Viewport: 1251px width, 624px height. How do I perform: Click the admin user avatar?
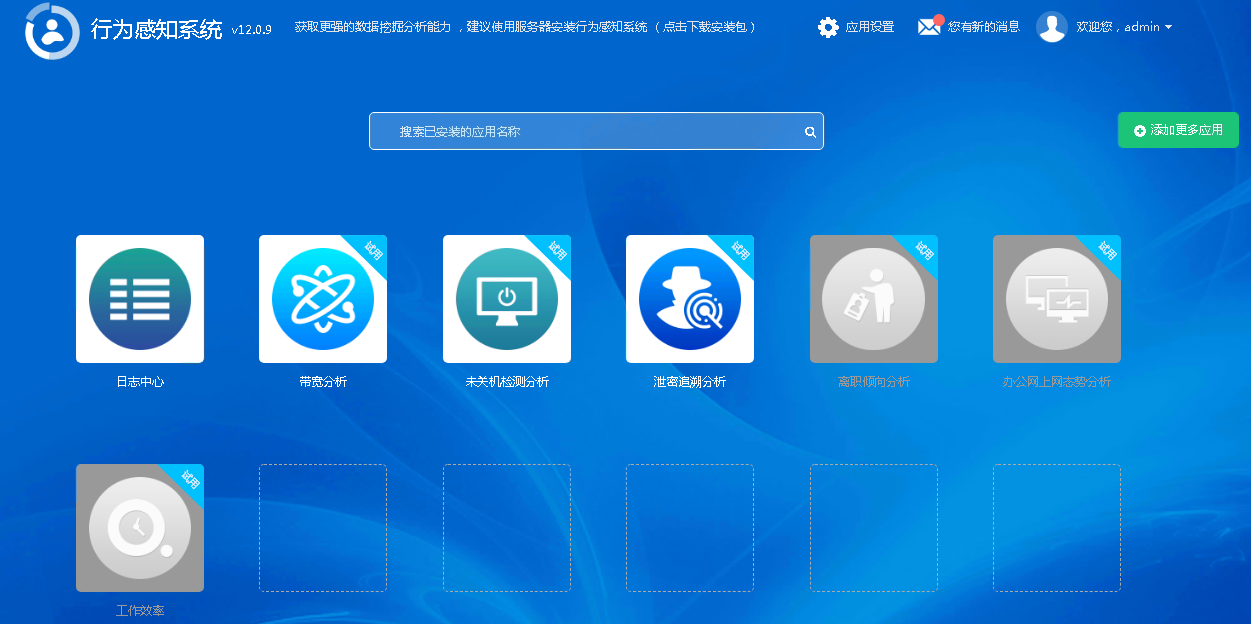(1052, 27)
